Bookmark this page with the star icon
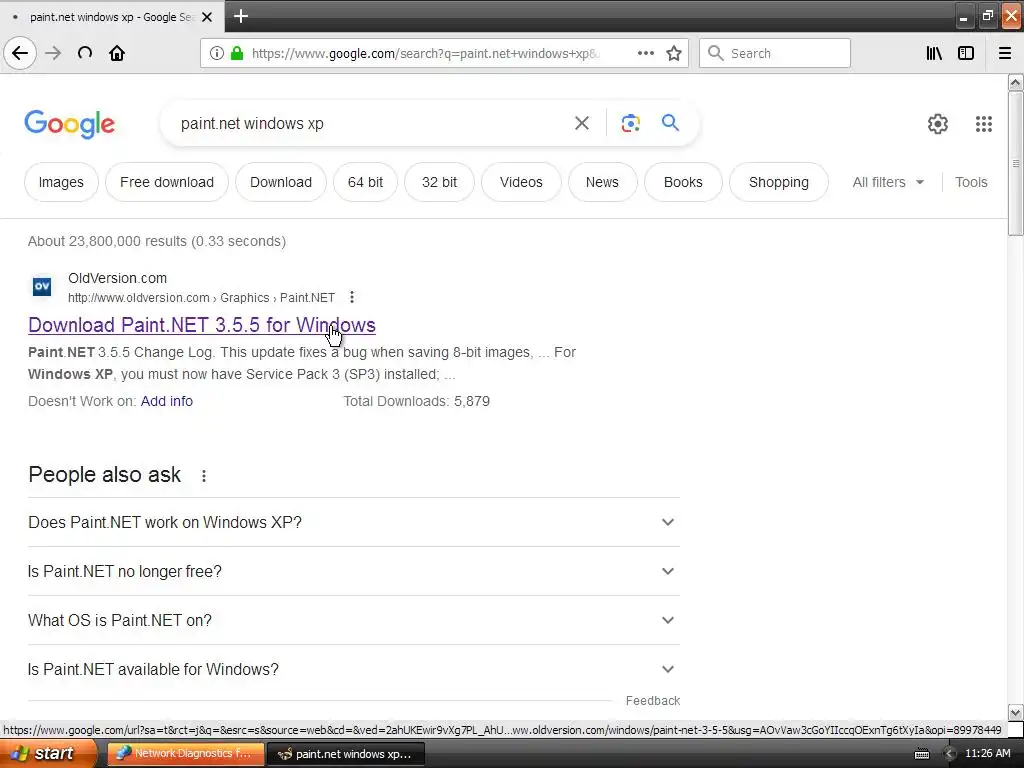Image resolution: width=1024 pixels, height=768 pixels. coord(674,54)
